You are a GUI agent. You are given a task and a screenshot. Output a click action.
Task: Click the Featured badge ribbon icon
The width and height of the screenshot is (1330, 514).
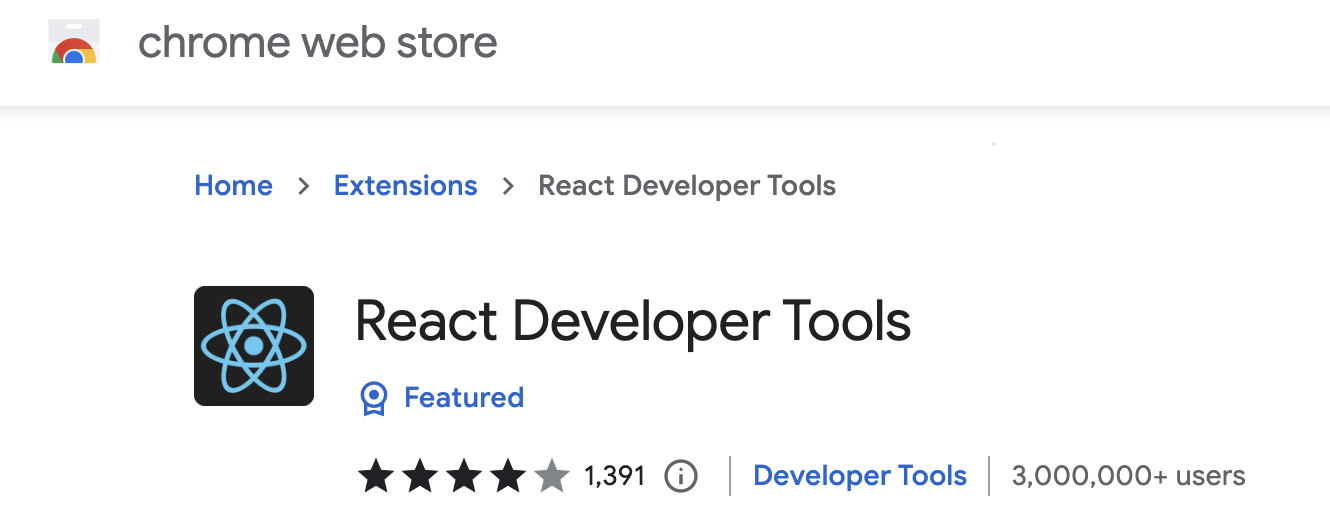tap(373, 398)
